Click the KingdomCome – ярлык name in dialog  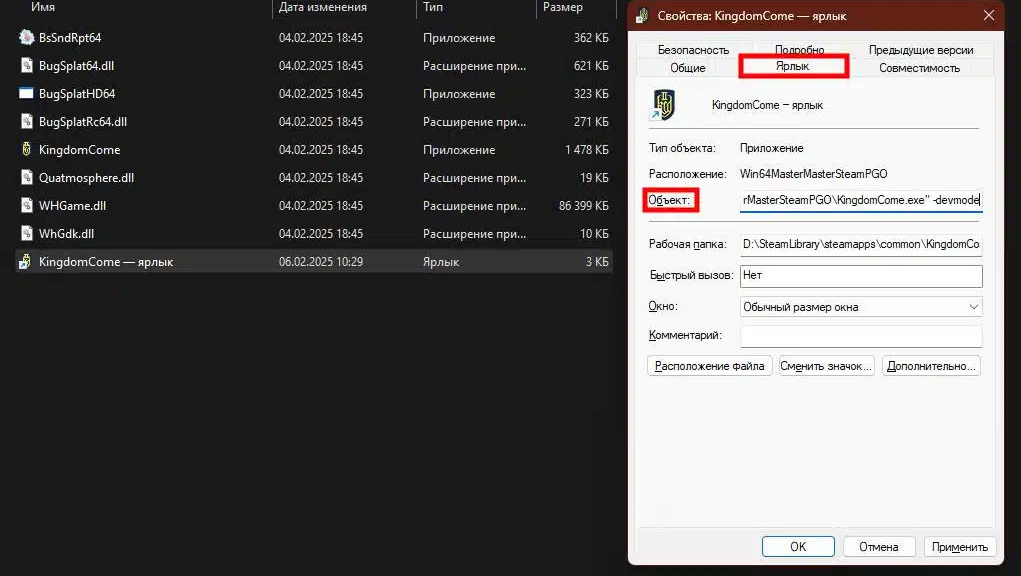point(767,105)
